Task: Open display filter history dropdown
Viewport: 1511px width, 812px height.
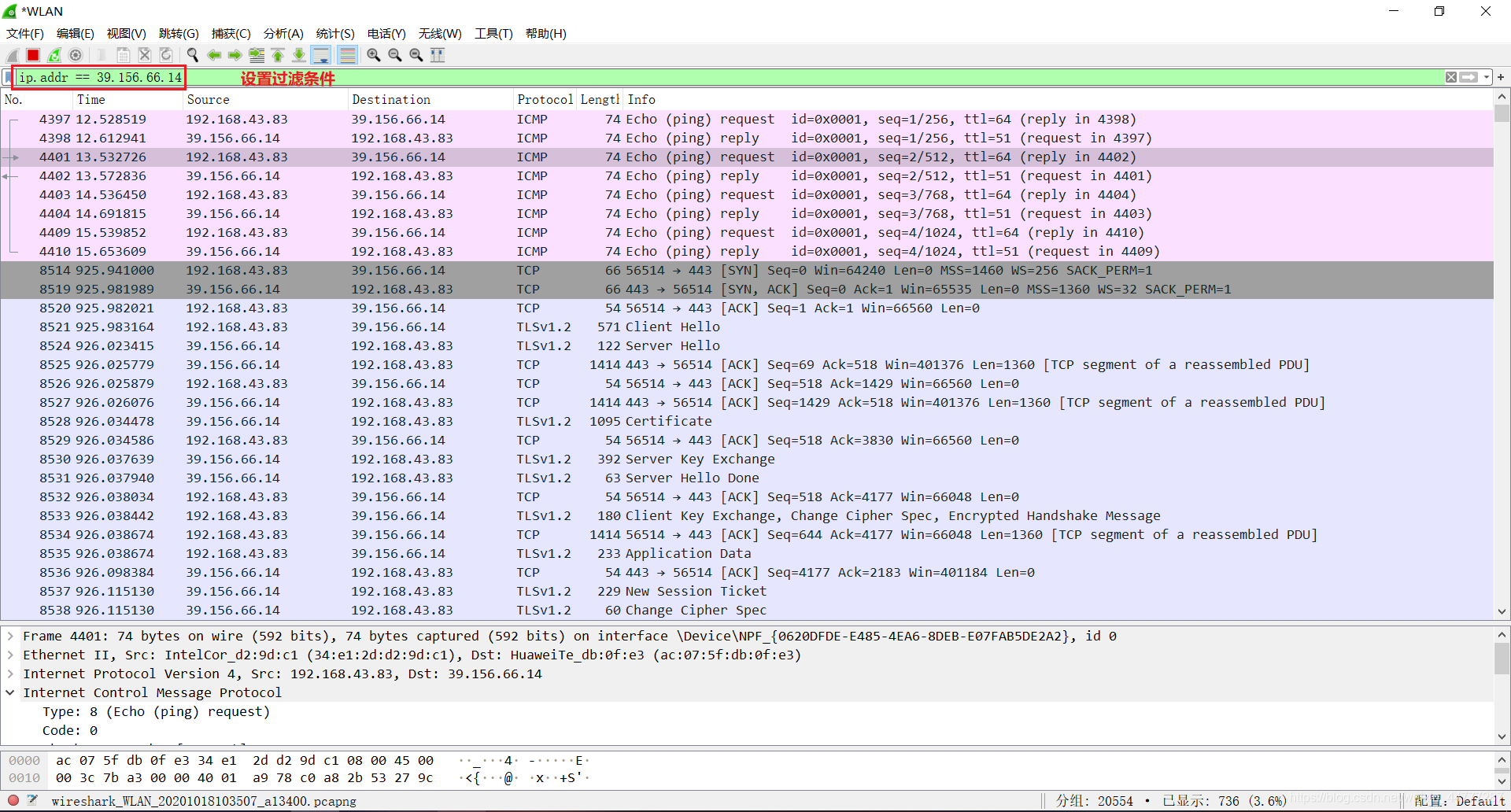Action: coord(1487,77)
